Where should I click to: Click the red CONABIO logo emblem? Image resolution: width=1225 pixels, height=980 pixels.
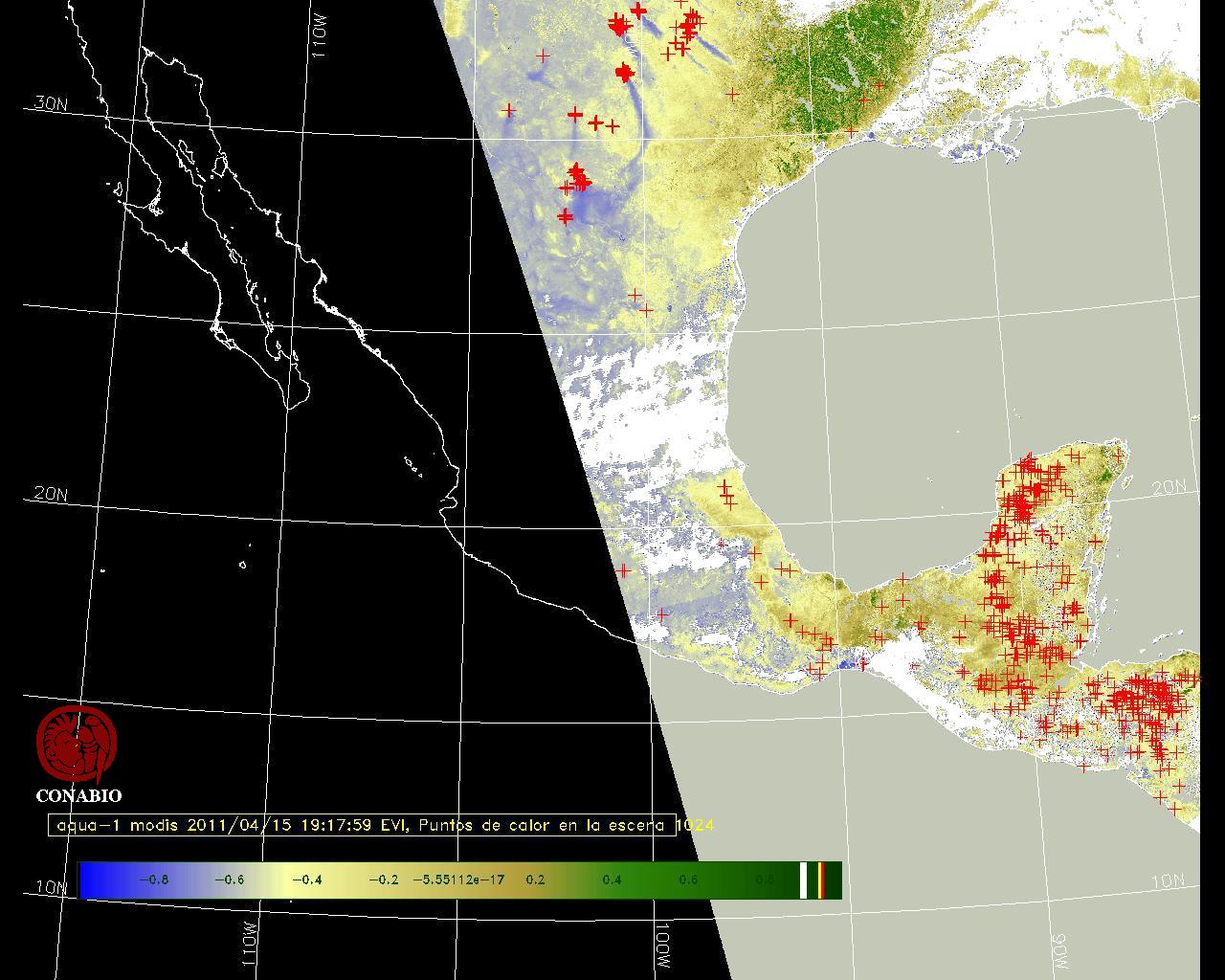77,745
